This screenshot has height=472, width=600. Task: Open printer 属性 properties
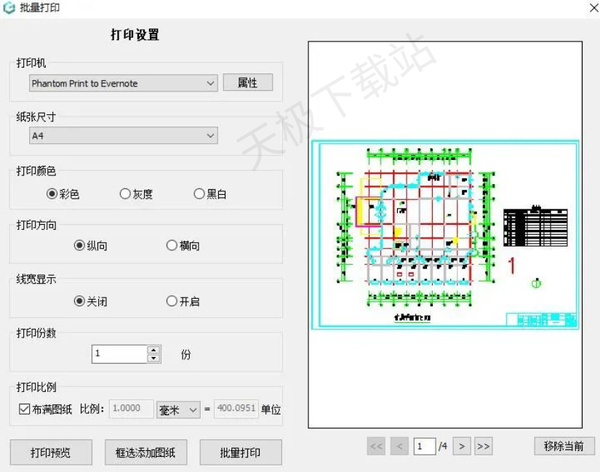click(248, 82)
